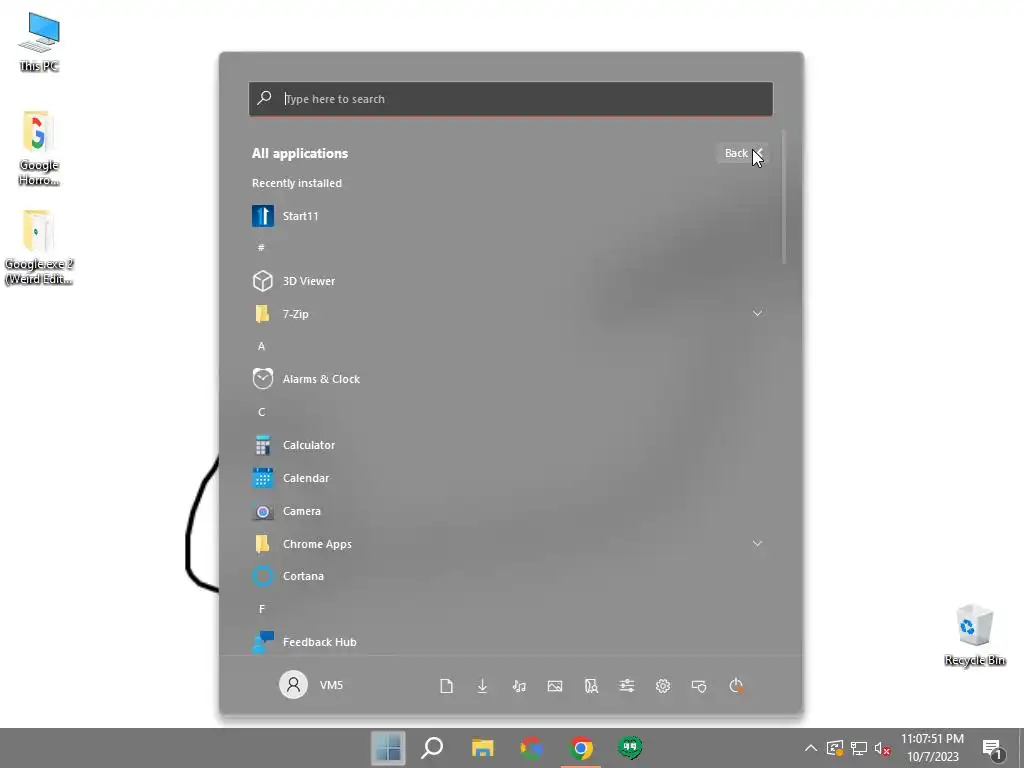Click the # section header
Screen dimensions: 1024x768
click(261, 248)
